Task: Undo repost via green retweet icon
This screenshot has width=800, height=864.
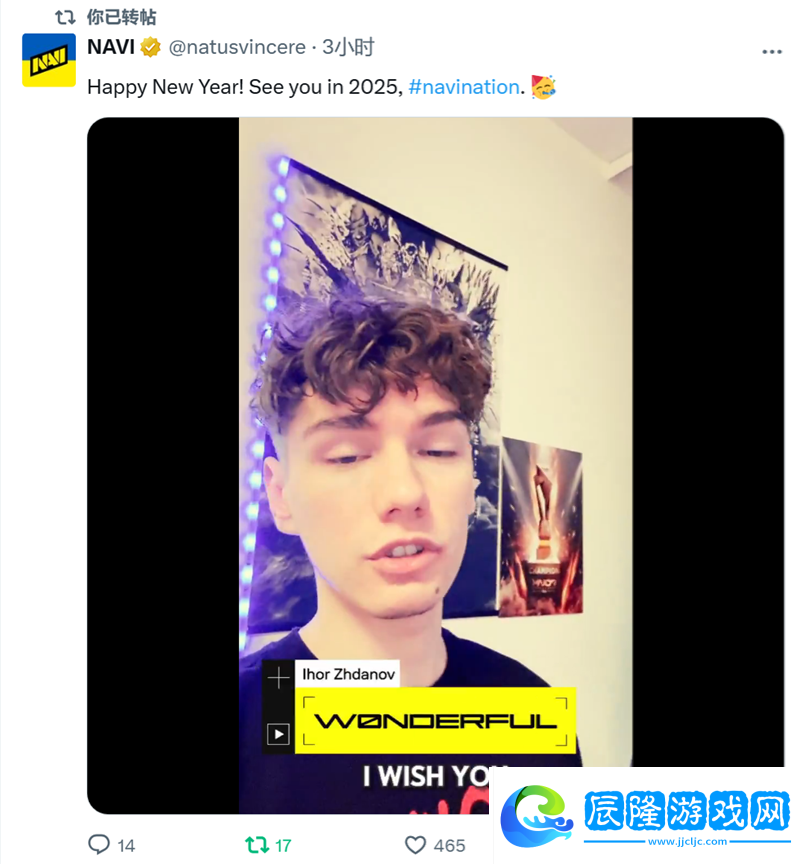Action: (256, 844)
